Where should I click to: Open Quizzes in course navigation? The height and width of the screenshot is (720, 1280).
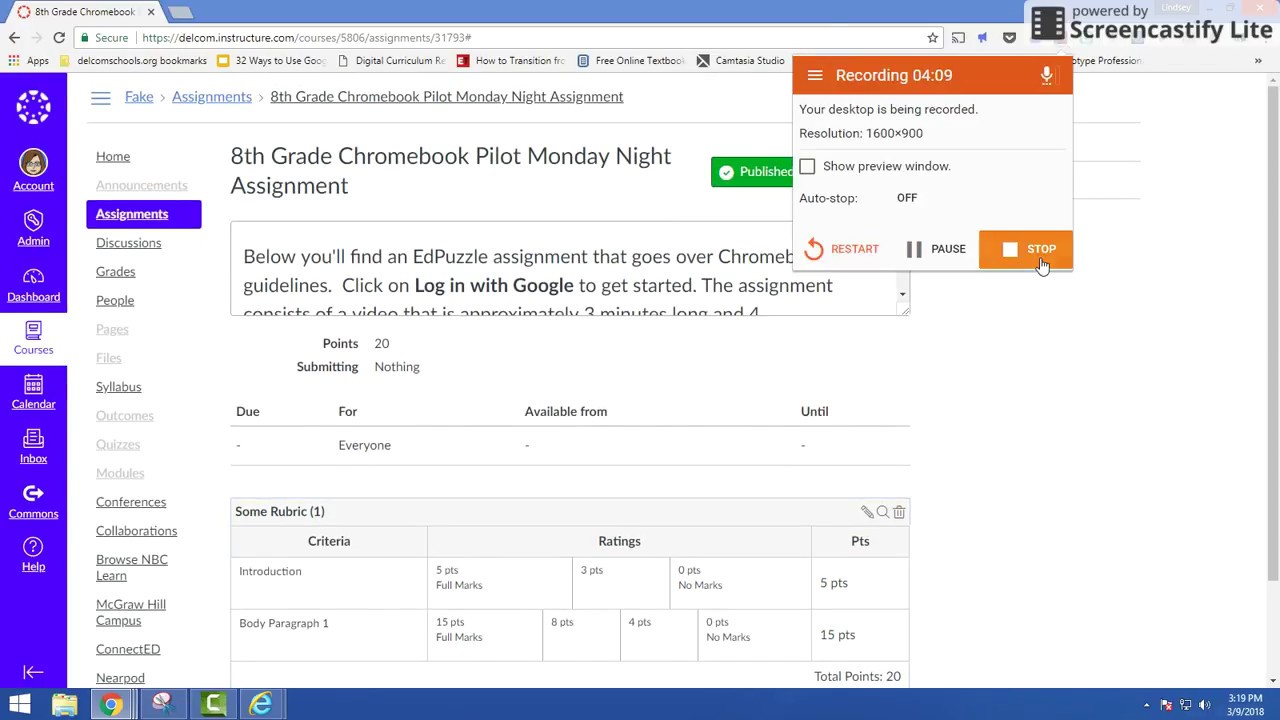(118, 444)
